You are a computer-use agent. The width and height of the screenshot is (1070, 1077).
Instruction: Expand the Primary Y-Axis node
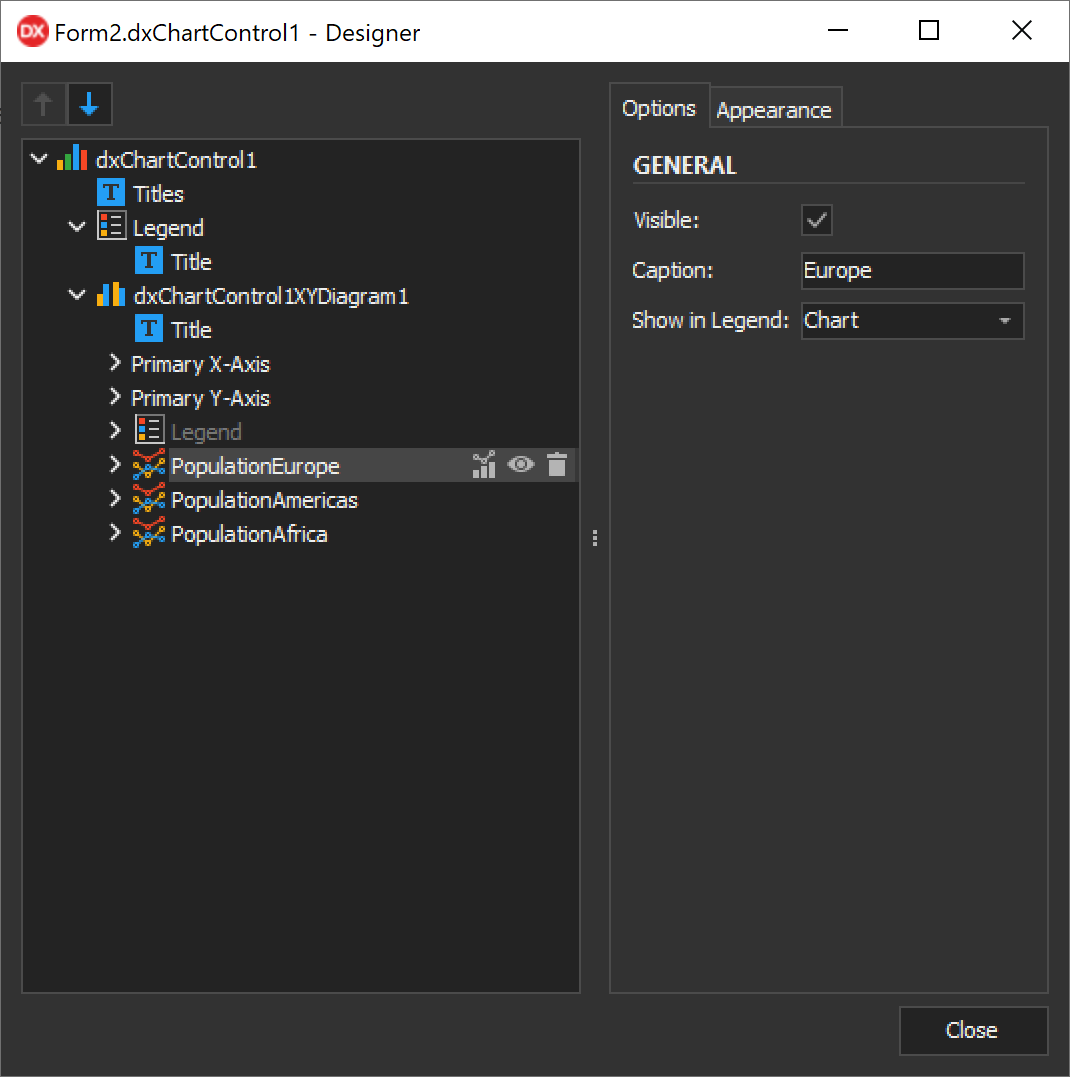coord(115,398)
